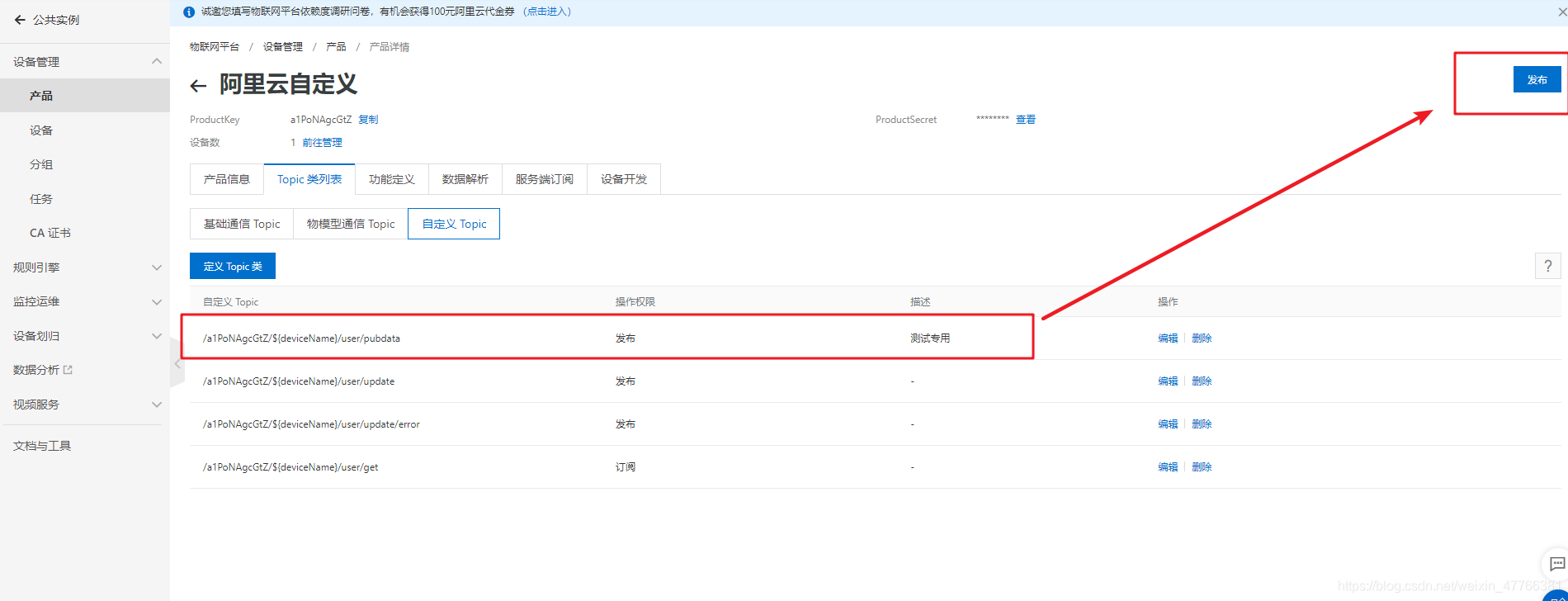Viewport: 1568px width, 601px height.
Task: Click 设备管理 in breadcrumb
Action: point(283,47)
